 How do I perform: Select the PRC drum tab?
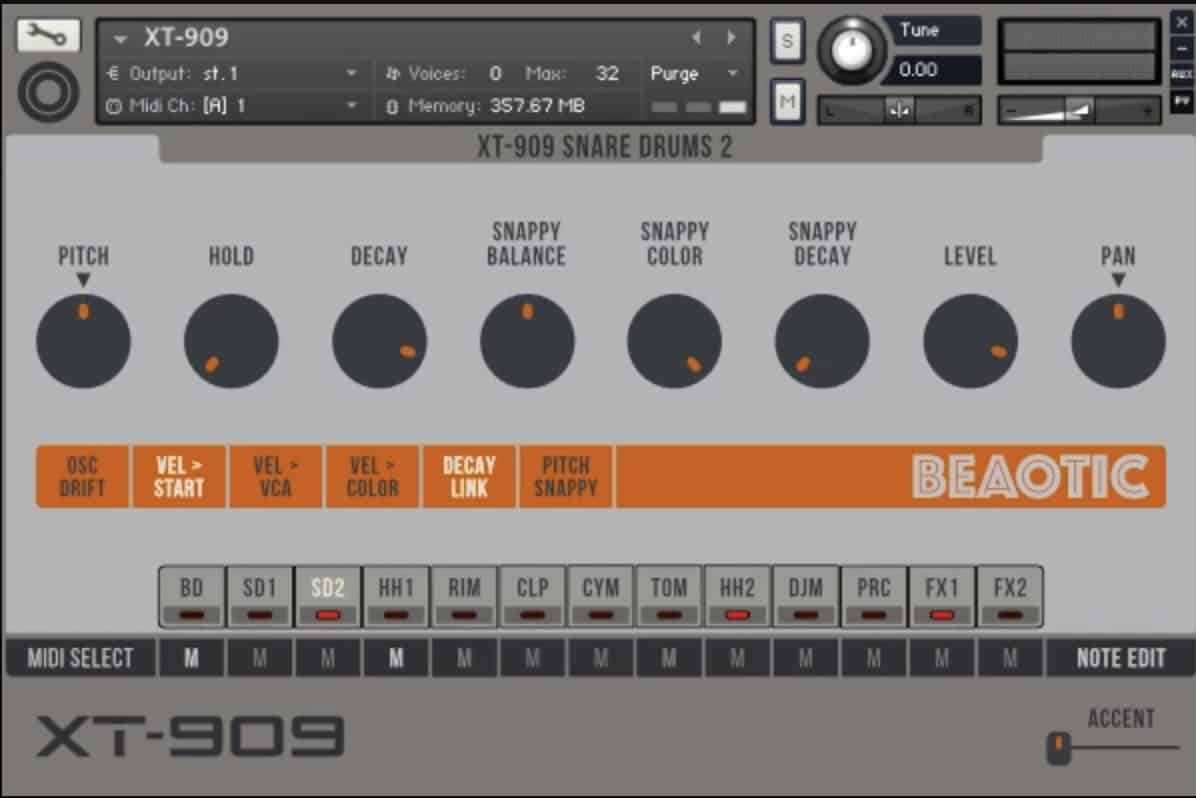(x=873, y=597)
